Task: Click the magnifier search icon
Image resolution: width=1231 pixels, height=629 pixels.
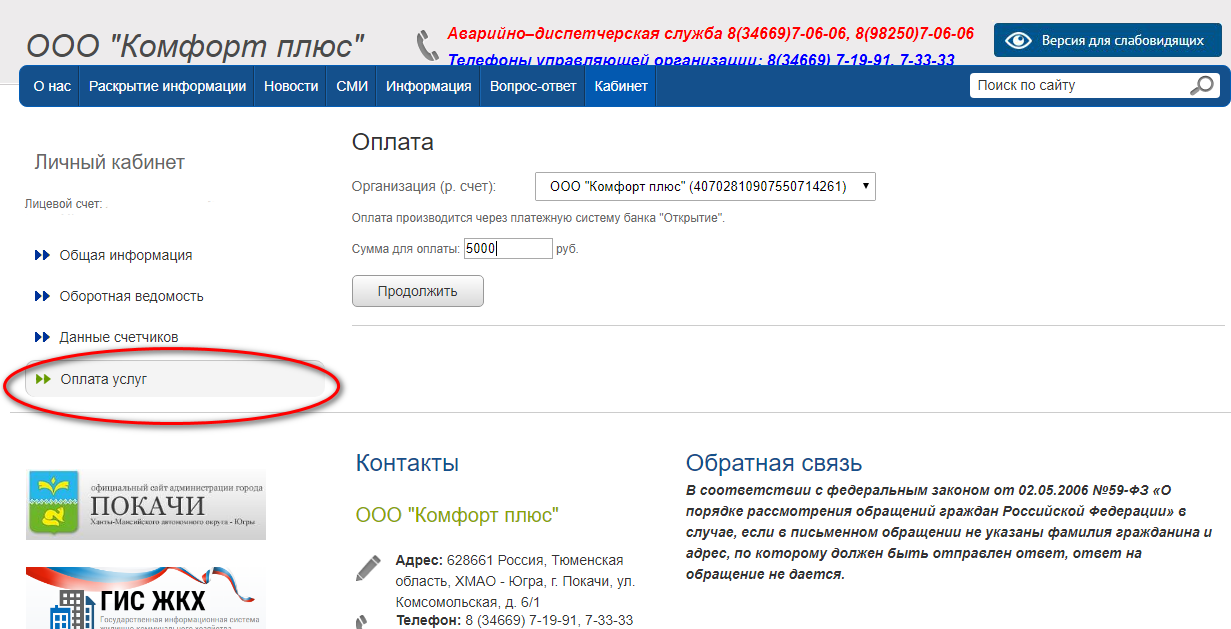Action: 1201,86
